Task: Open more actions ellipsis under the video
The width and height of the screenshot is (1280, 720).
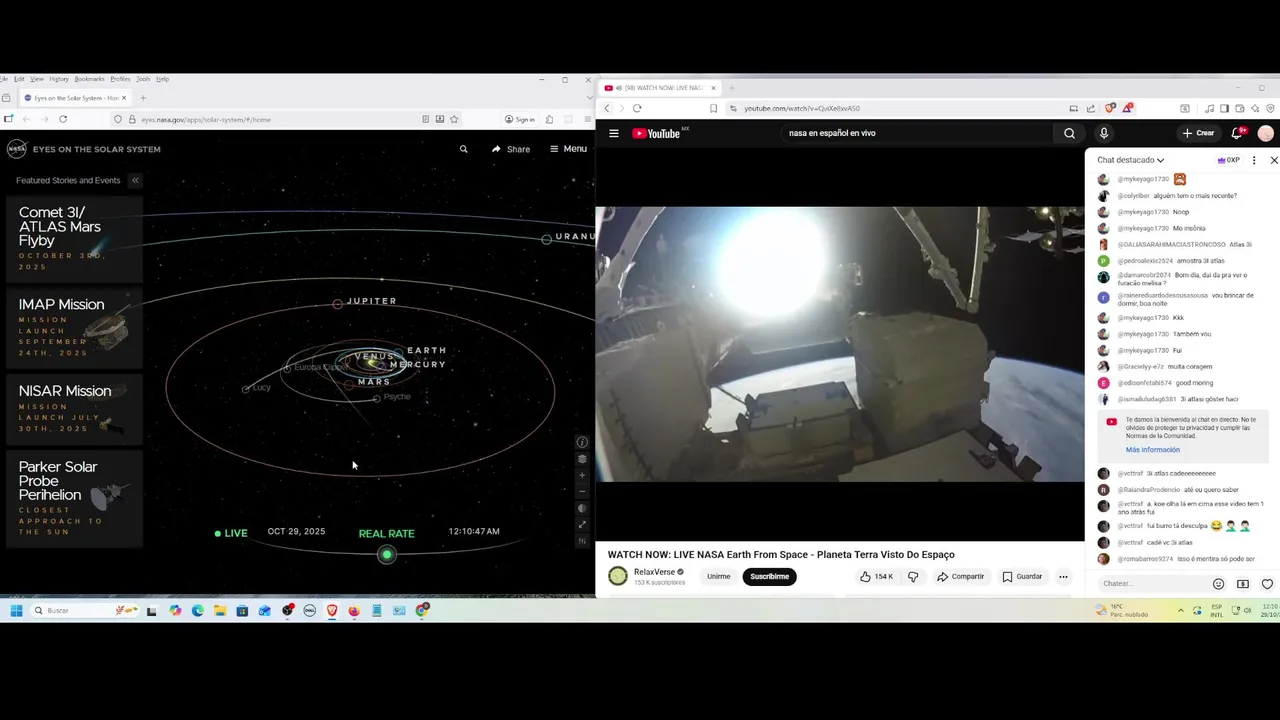Action: click(x=1063, y=576)
